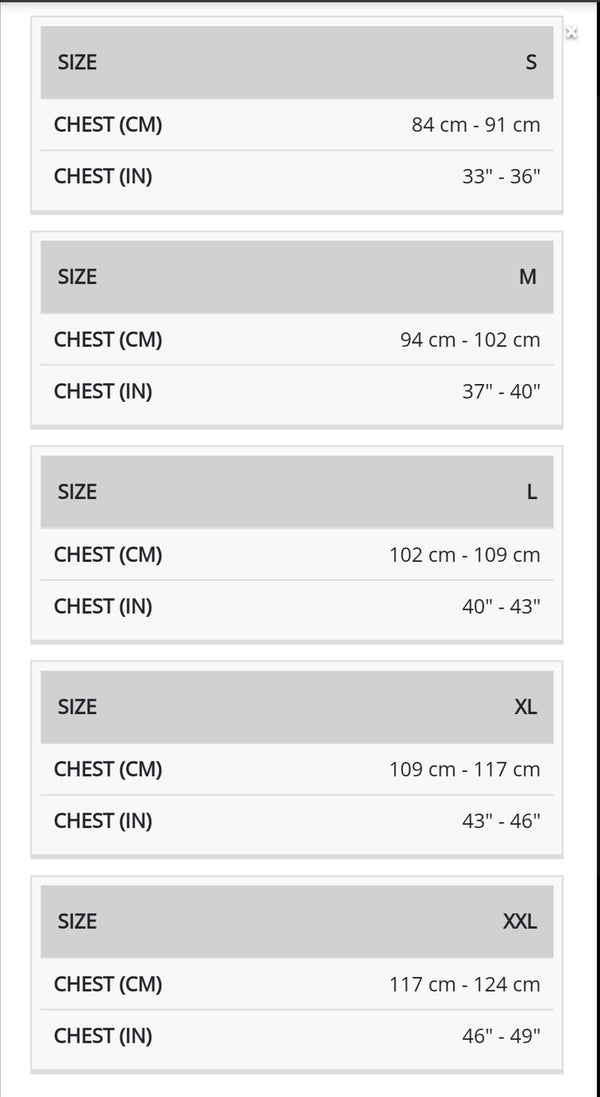Image resolution: width=600 pixels, height=1097 pixels.
Task: Click the 94 cm - 102 cm measurement
Action: click(x=470, y=340)
